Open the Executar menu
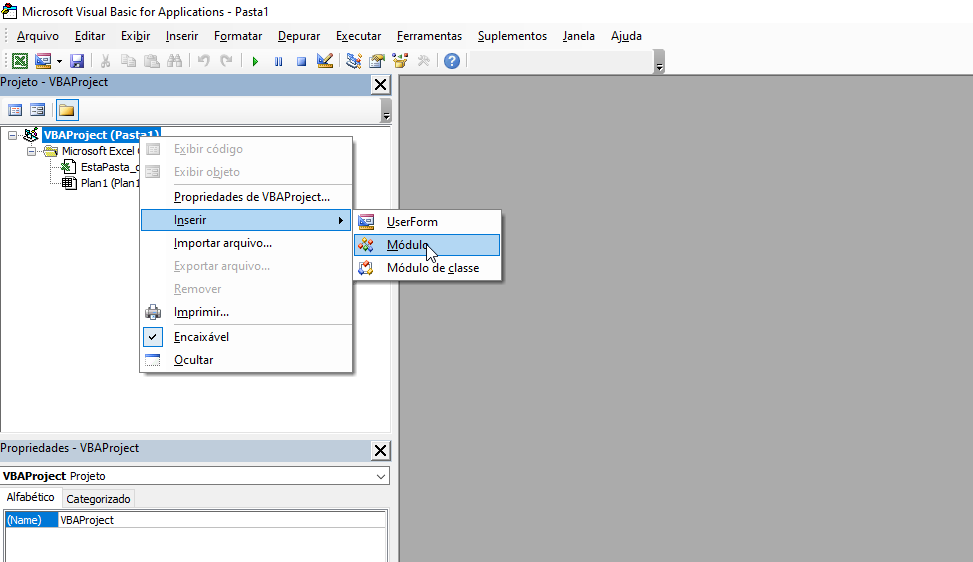The image size is (973, 562). click(x=359, y=36)
